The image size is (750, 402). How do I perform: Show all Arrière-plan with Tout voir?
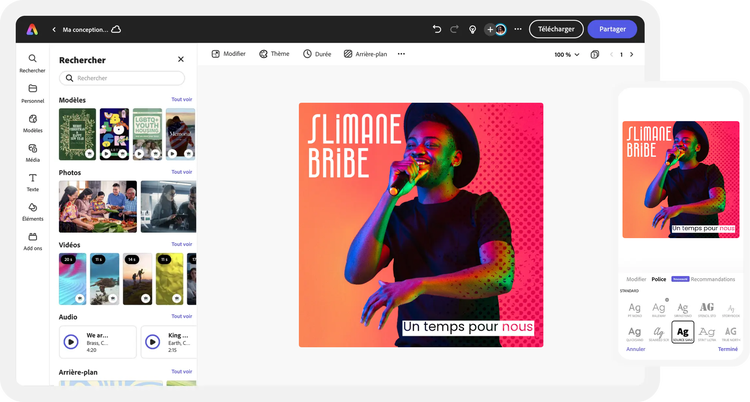tap(182, 371)
